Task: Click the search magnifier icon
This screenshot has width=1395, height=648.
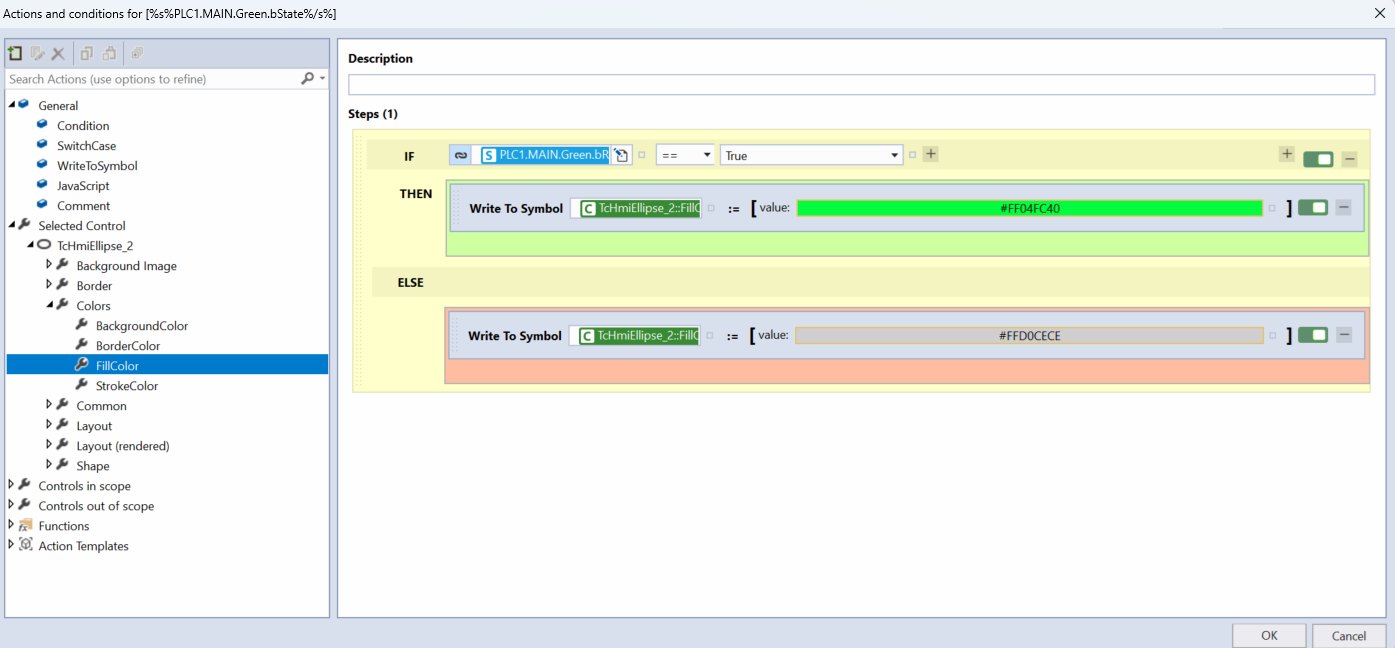Action: coord(308,78)
